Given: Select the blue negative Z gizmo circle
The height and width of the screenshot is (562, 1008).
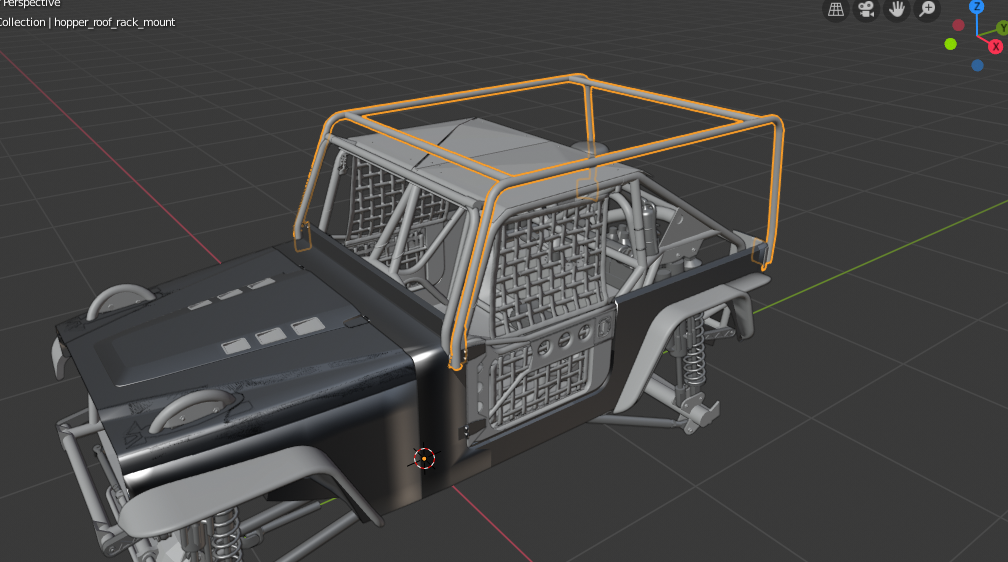Looking at the screenshot, I should pos(977,65).
